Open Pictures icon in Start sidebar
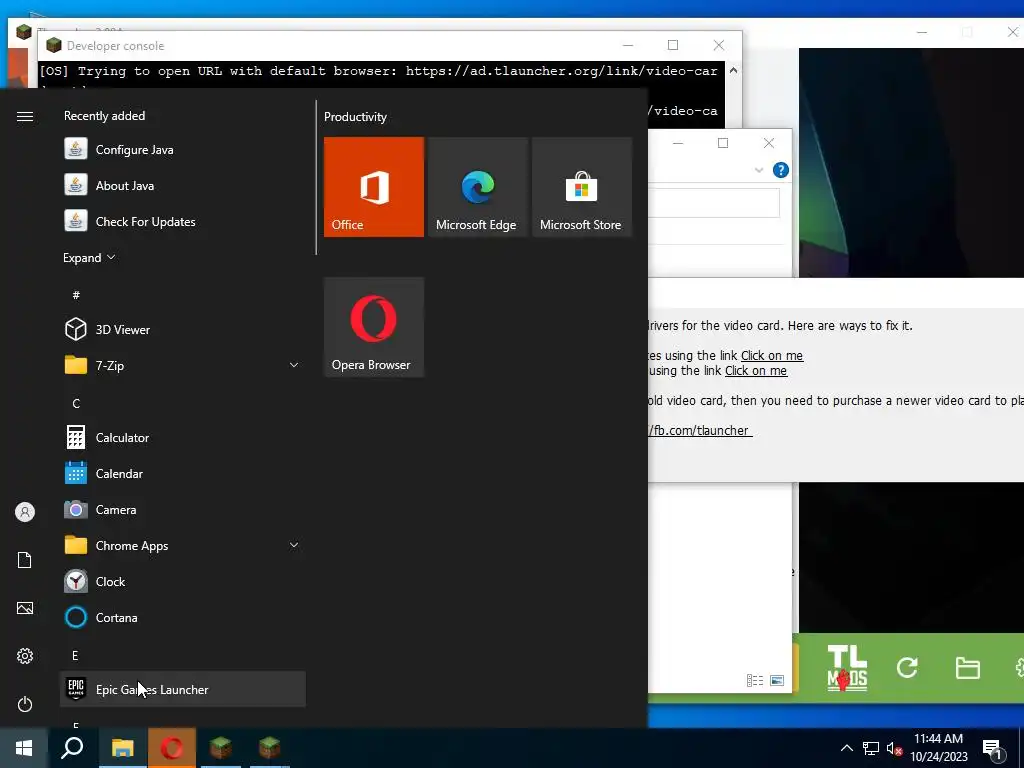Image resolution: width=1024 pixels, height=768 pixels. [25, 608]
